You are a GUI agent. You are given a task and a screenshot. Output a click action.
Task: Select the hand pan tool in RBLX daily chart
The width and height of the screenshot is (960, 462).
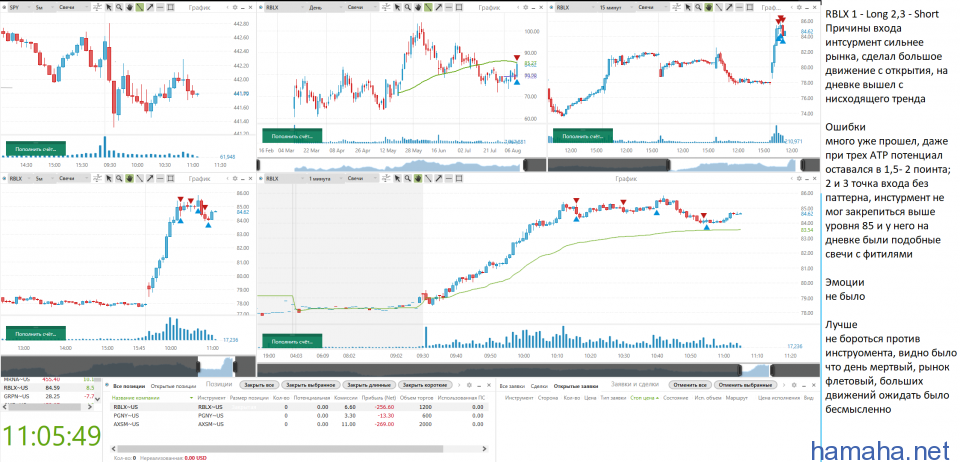[x=418, y=7]
